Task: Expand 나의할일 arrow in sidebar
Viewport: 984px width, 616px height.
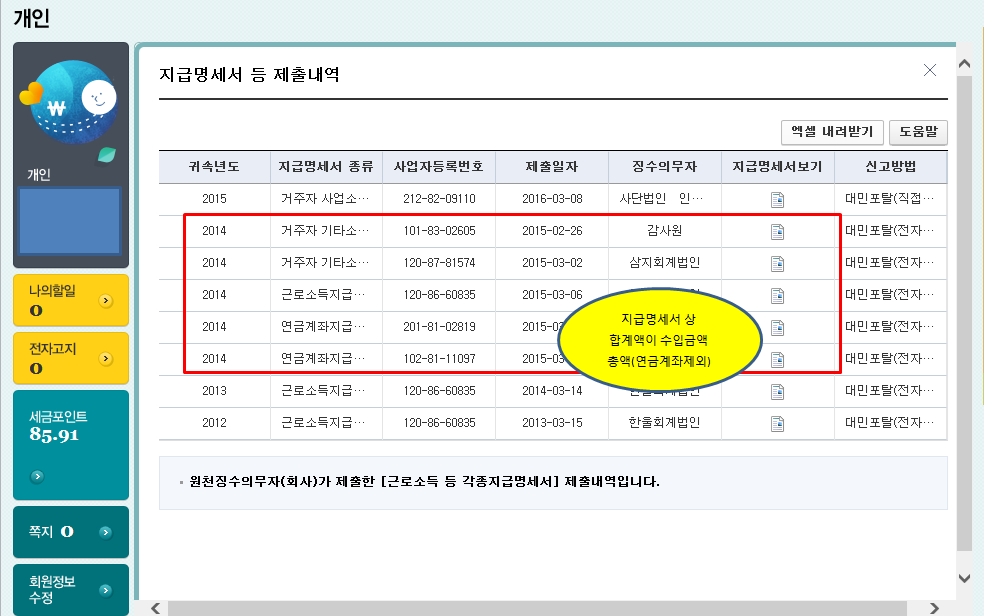Action: pos(106,300)
